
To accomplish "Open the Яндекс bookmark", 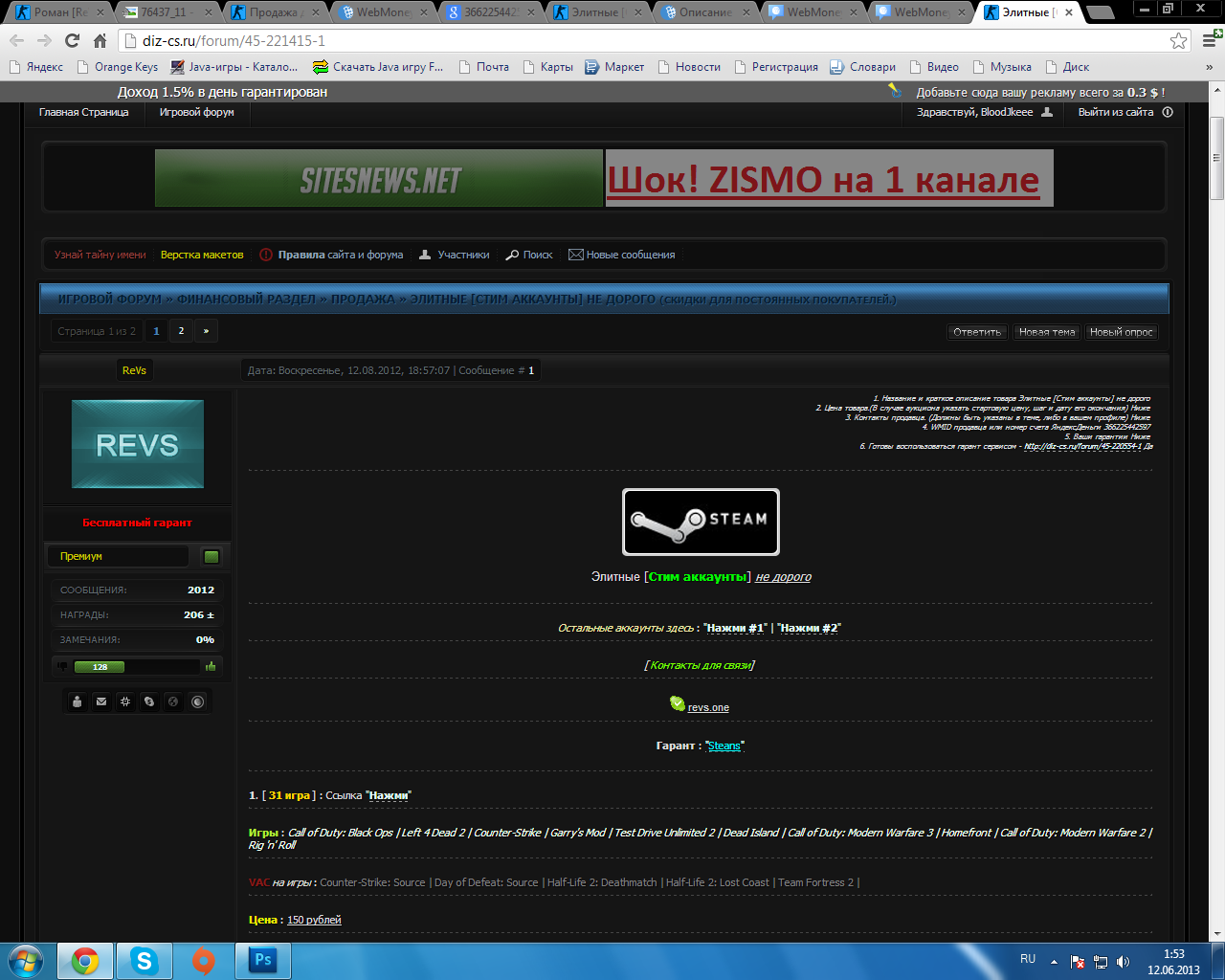I will pyautogui.click(x=36, y=67).
